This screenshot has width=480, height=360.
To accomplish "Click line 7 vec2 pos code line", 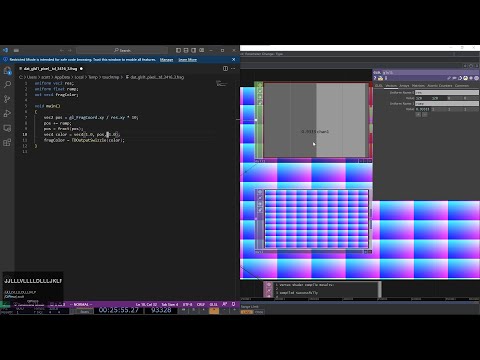I will click(91, 117).
